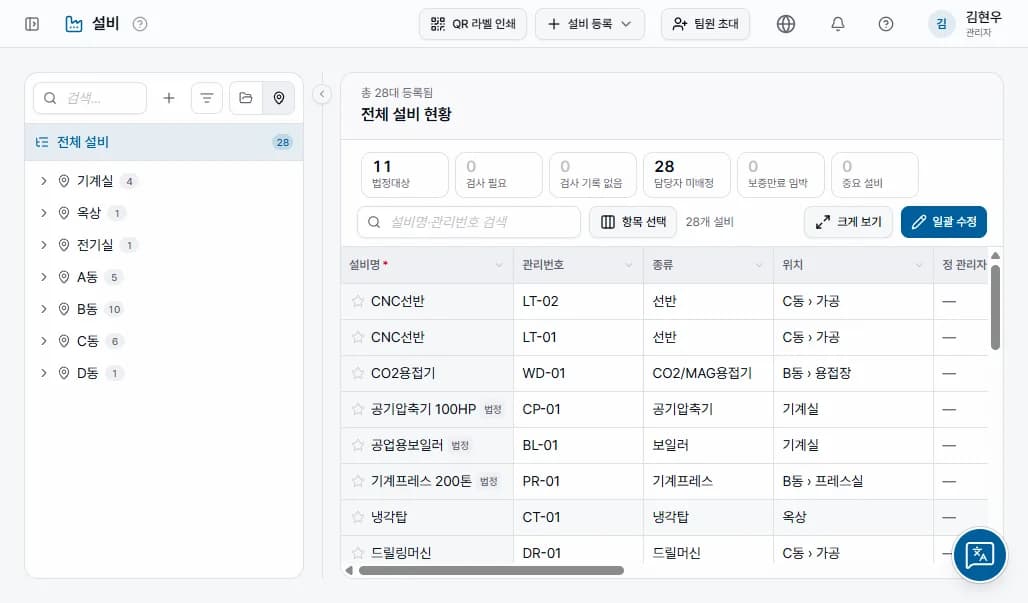Viewport: 1028px width, 603px height.
Task: Click the table horizontal scrollbar thumb
Action: coord(491,570)
